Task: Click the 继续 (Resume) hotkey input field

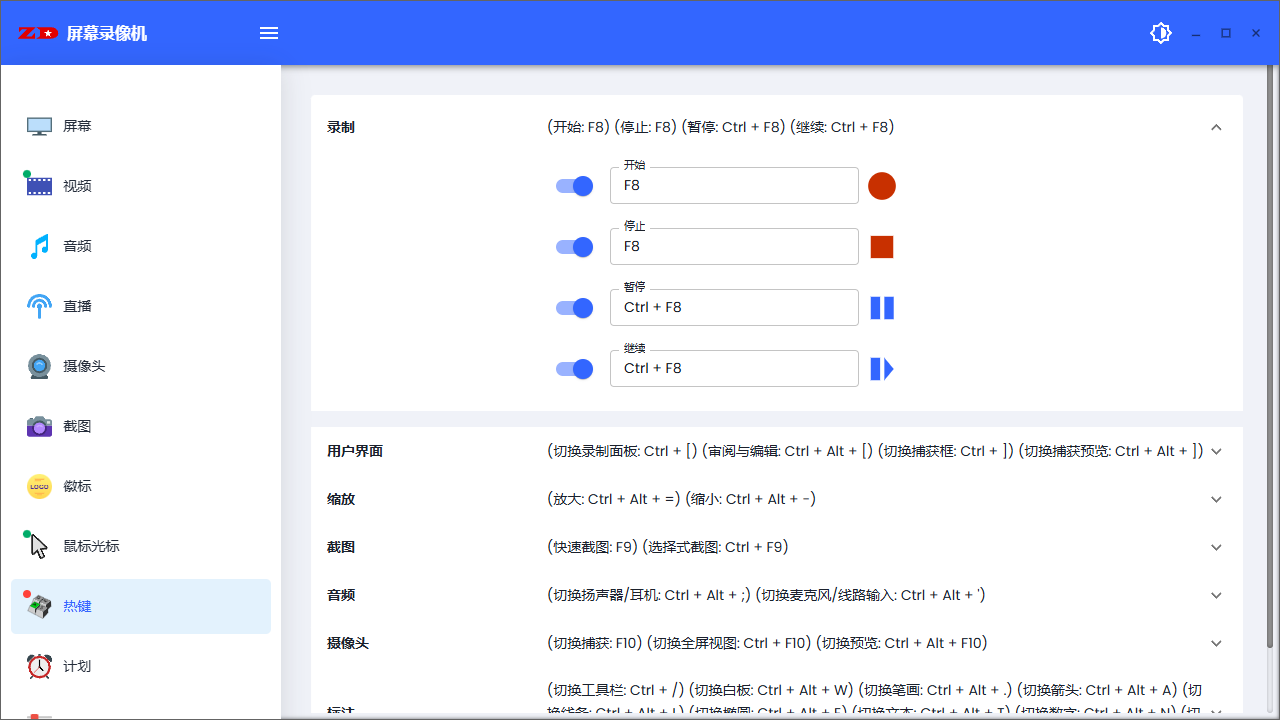Action: point(734,368)
